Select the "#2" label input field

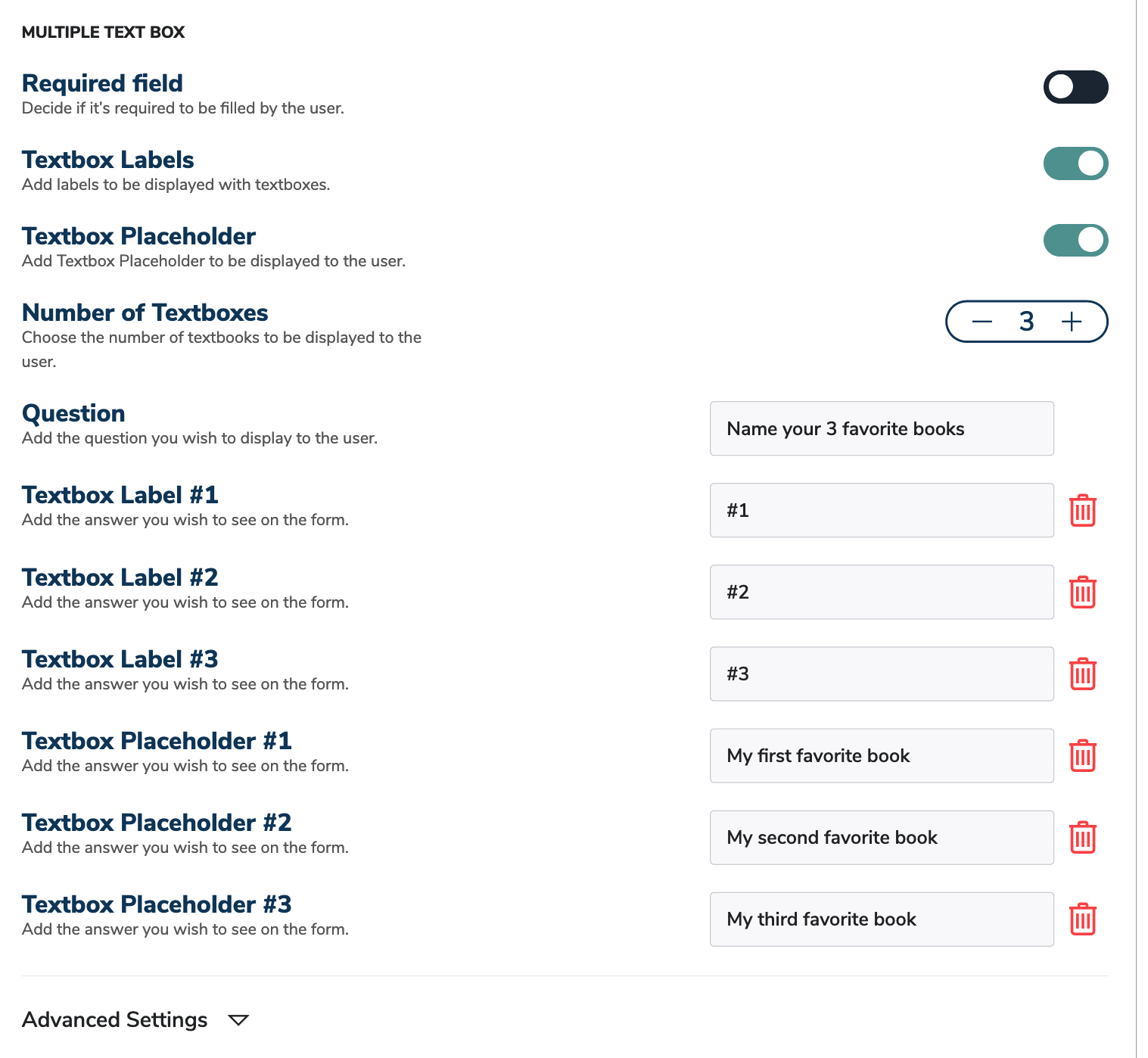pos(881,593)
